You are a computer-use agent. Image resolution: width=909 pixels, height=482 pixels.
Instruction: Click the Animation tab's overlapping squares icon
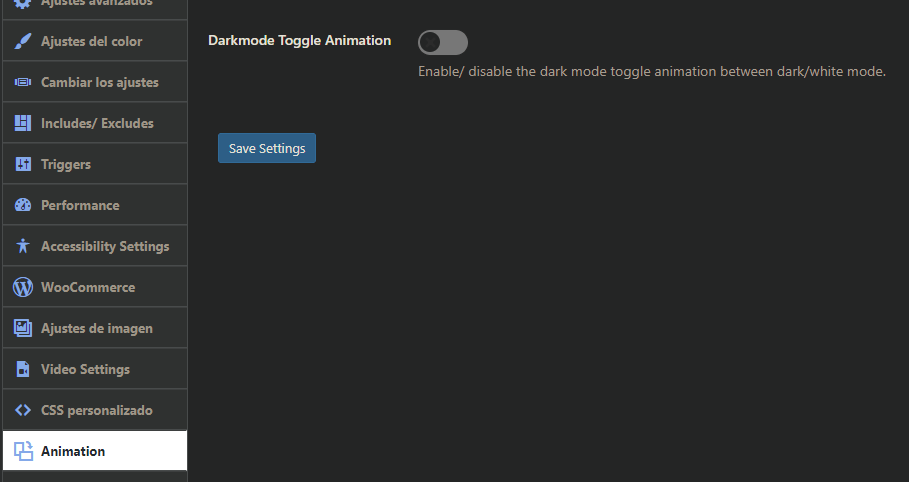pyautogui.click(x=23, y=451)
